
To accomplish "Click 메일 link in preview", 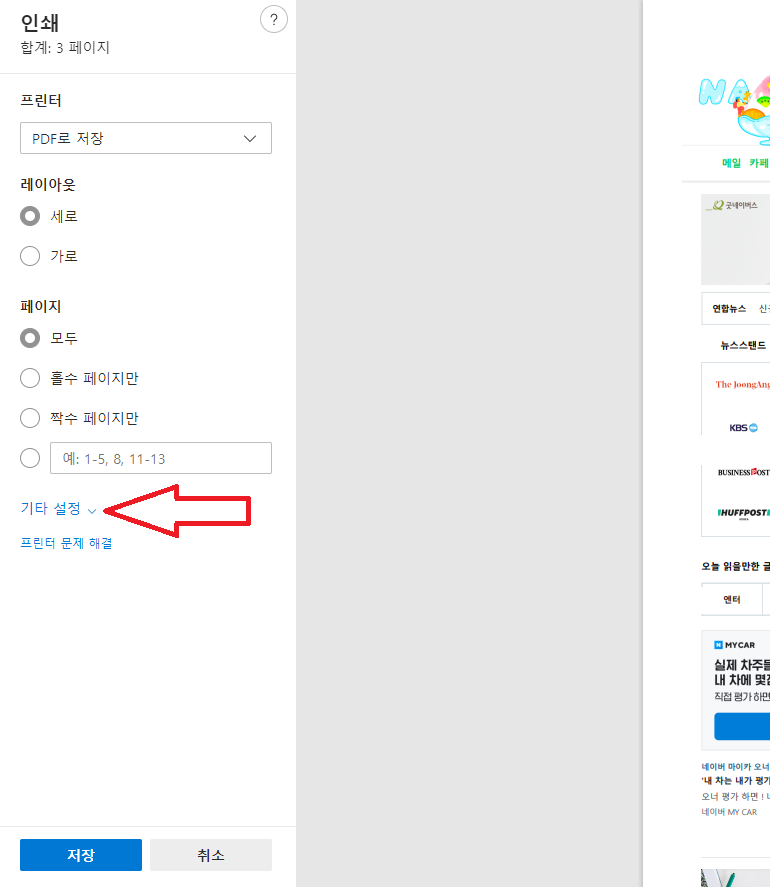I will click(731, 163).
